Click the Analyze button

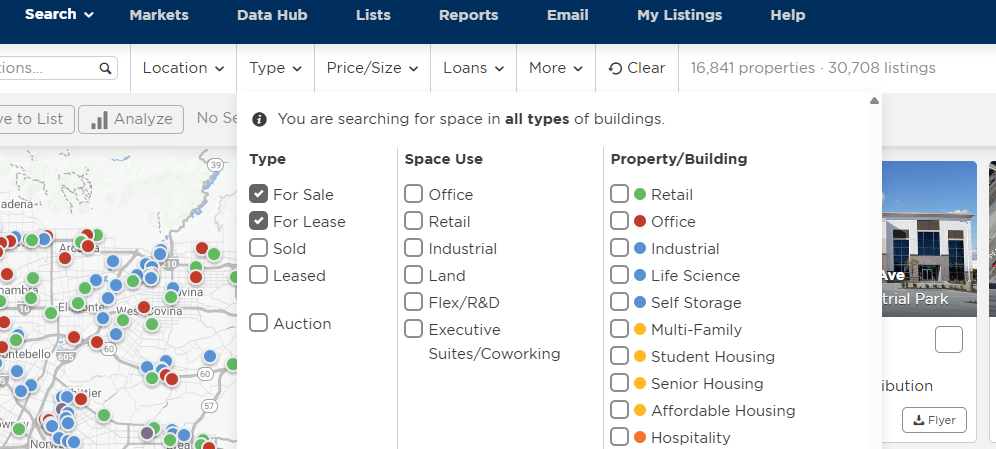[131, 119]
